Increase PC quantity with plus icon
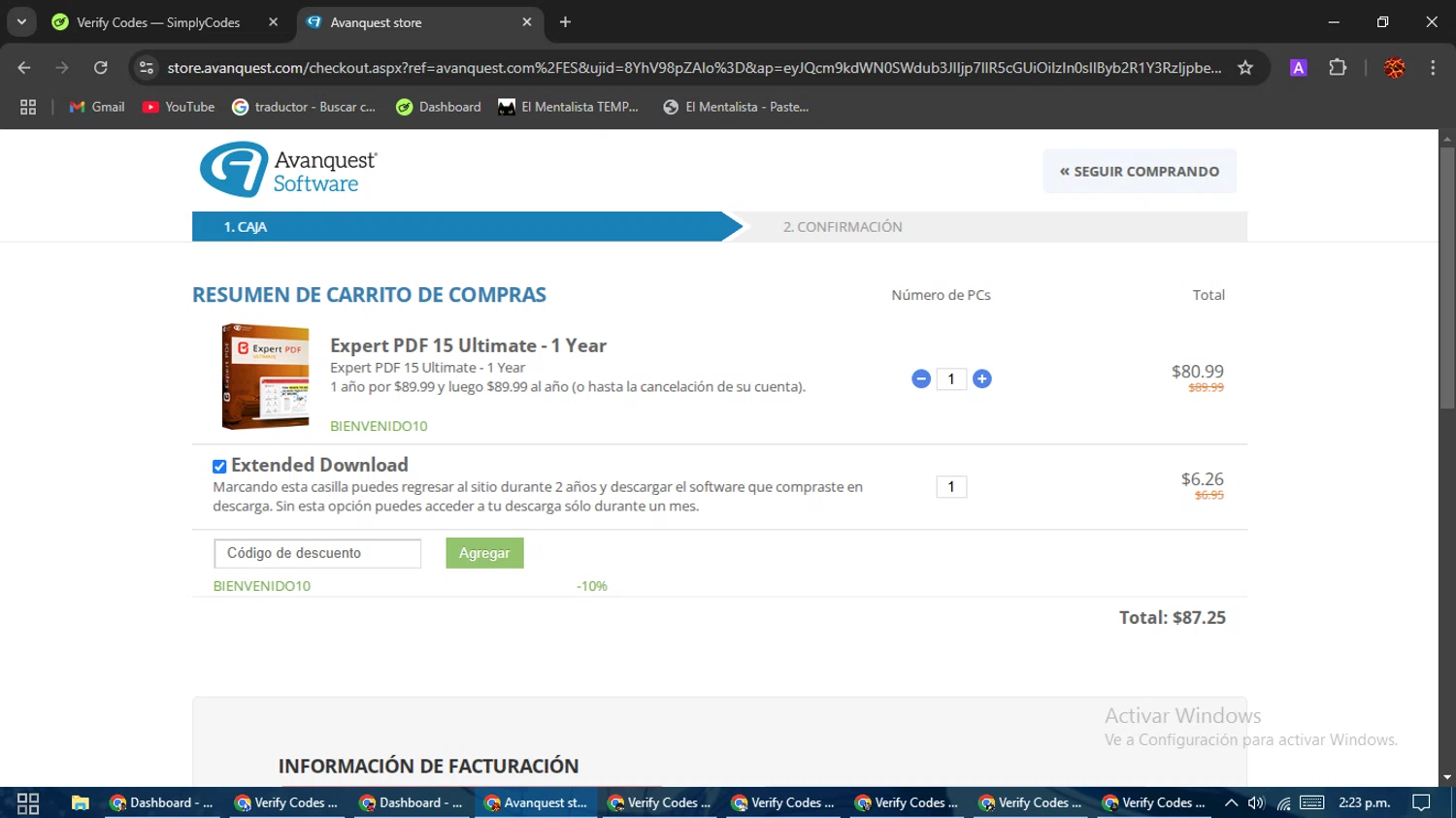The image size is (1456, 818). (982, 379)
